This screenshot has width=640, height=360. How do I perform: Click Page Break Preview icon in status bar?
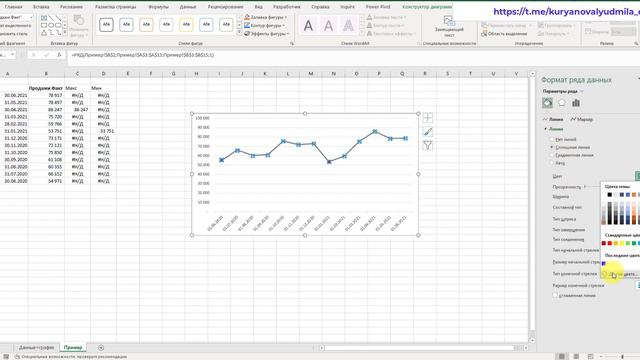coord(590,357)
